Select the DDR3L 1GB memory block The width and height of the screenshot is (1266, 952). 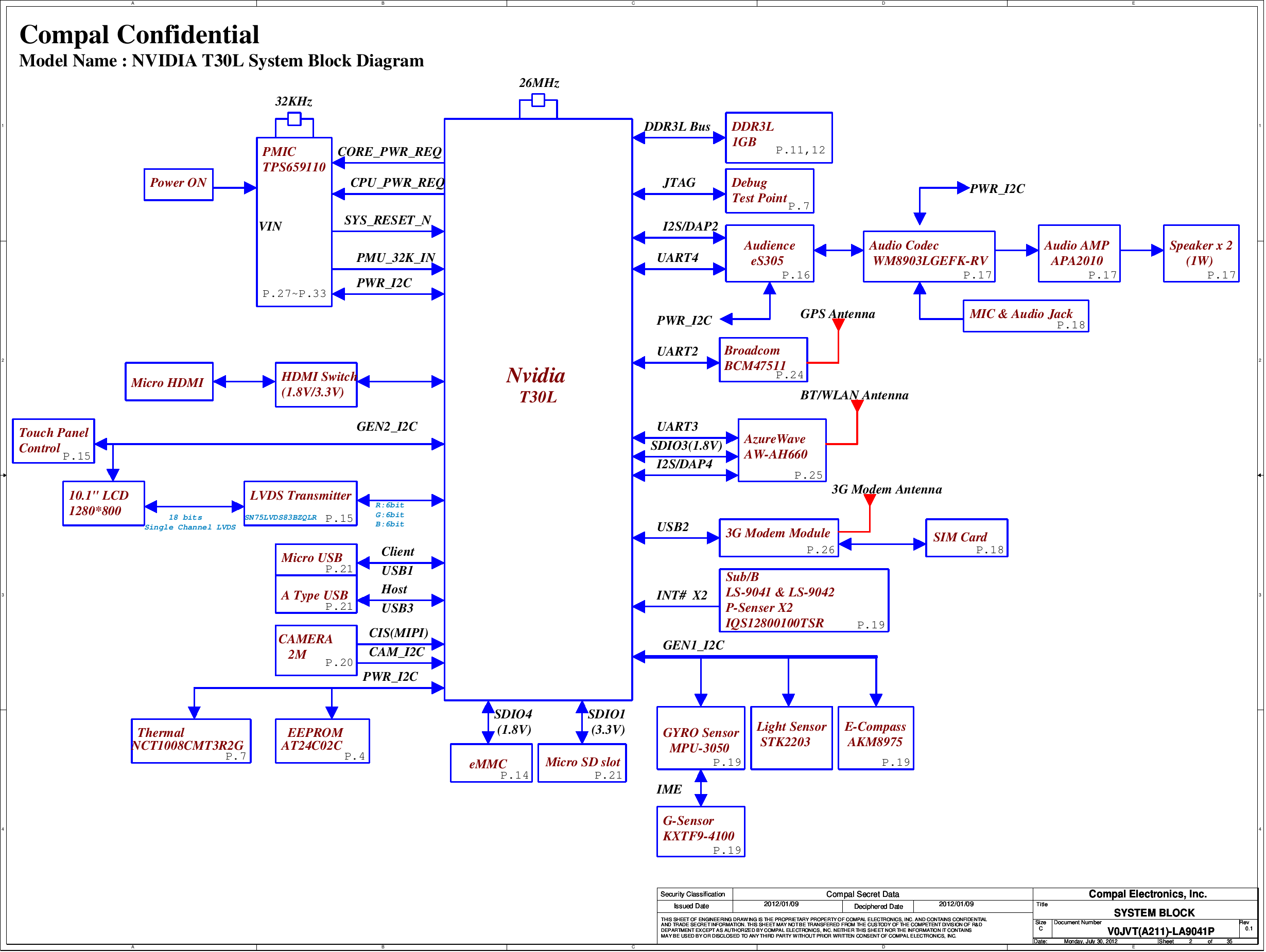point(778,138)
